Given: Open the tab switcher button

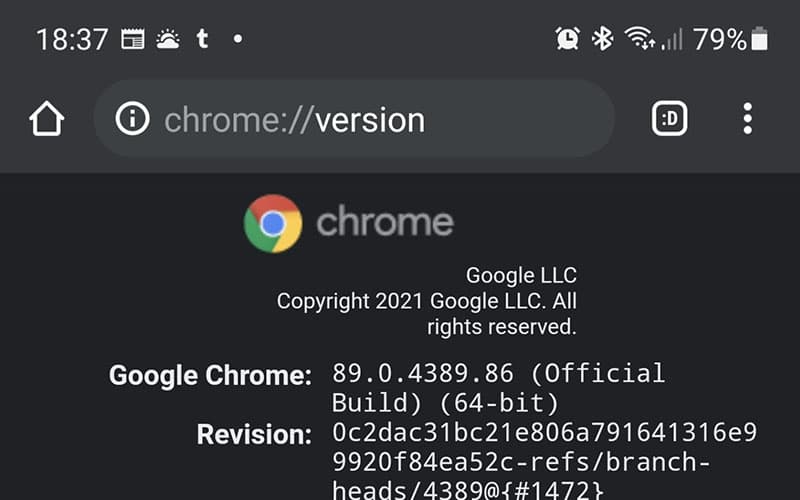Looking at the screenshot, I should click(670, 120).
